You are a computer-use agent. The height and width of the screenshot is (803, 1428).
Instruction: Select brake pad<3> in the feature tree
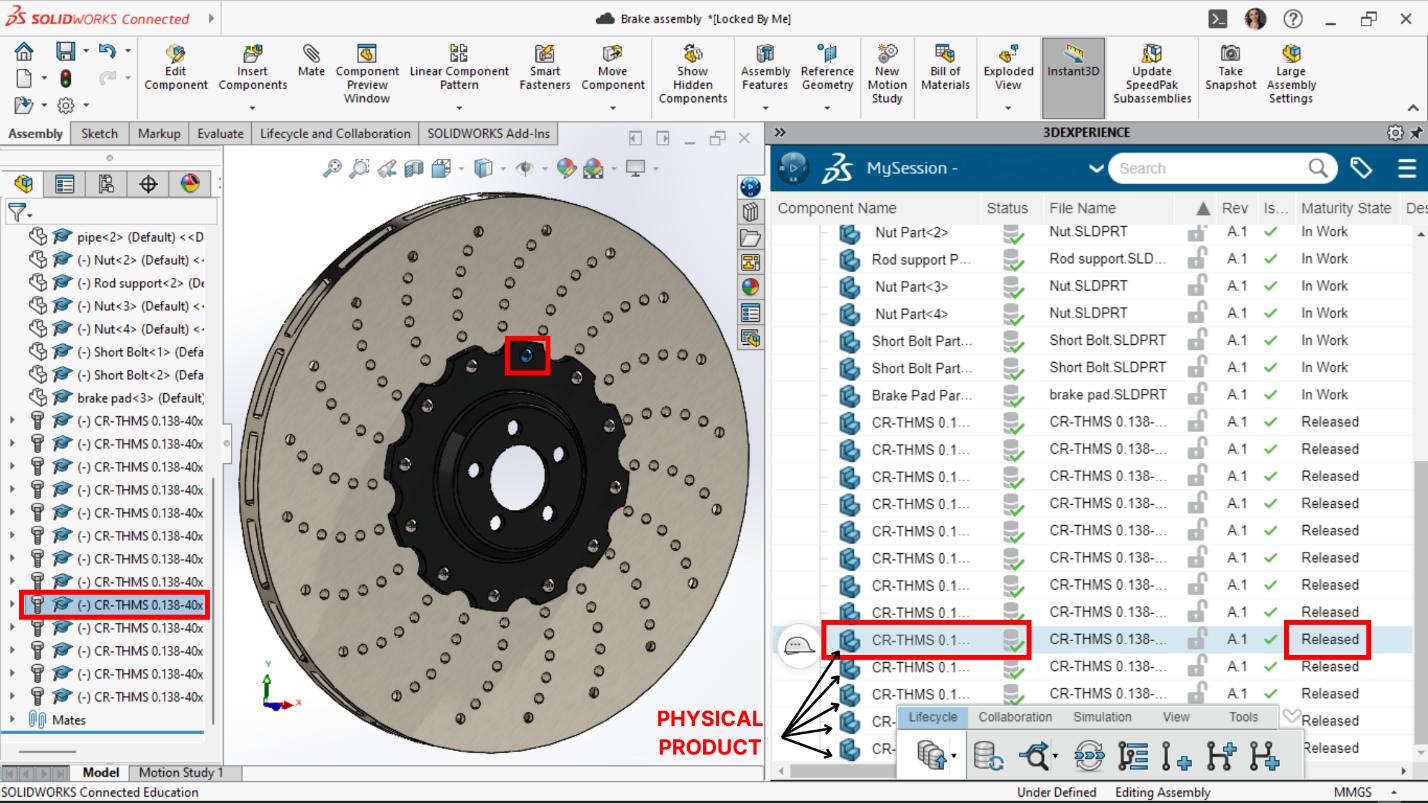(118, 398)
